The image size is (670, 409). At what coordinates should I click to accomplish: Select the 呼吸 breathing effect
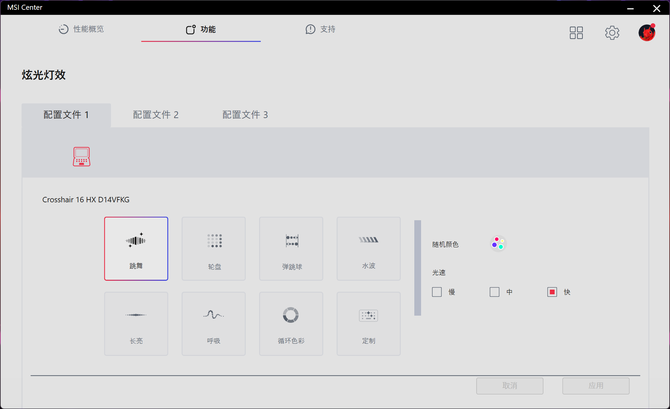214,324
